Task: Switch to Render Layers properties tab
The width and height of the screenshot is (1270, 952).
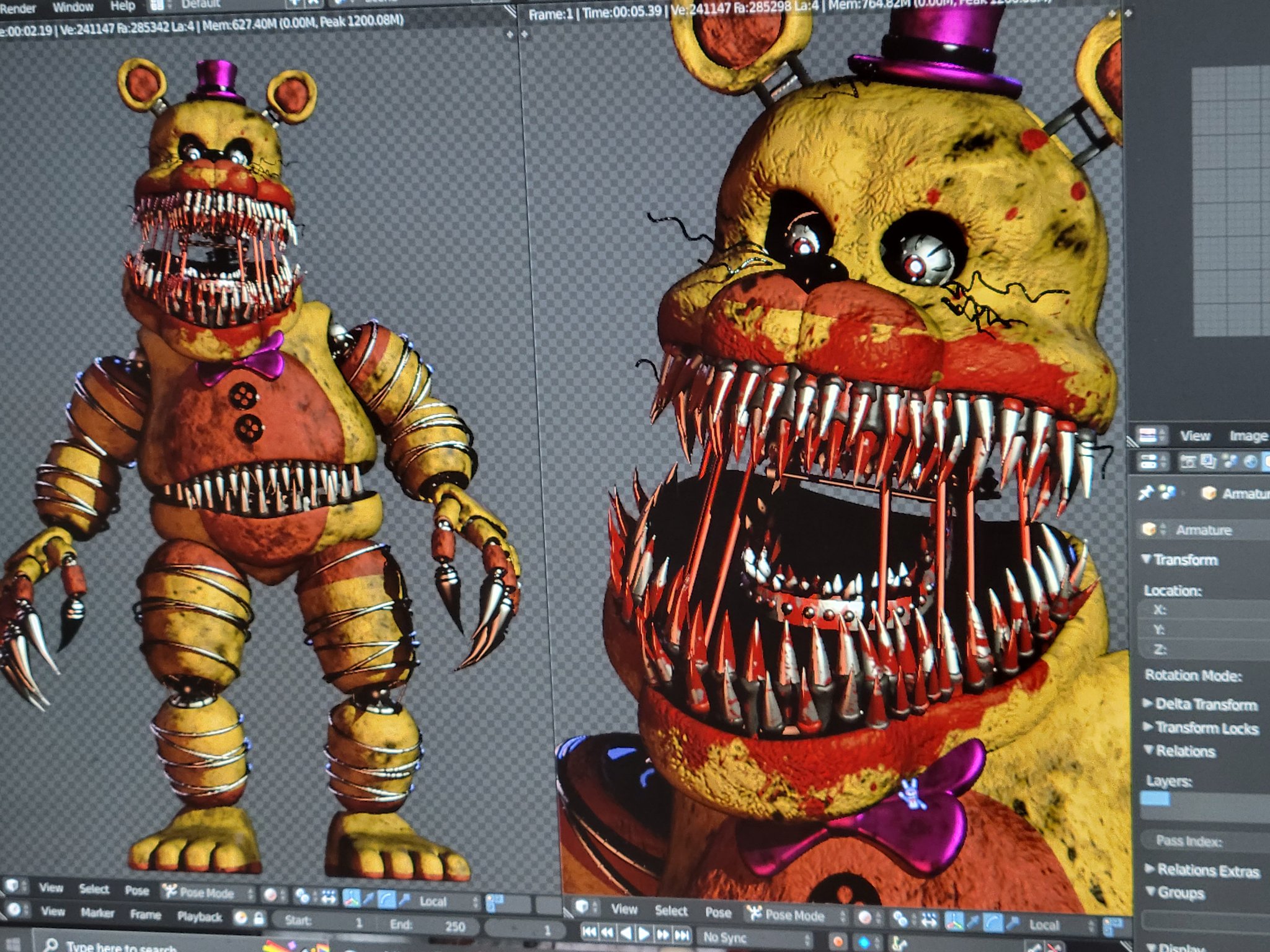Action: tap(1208, 462)
